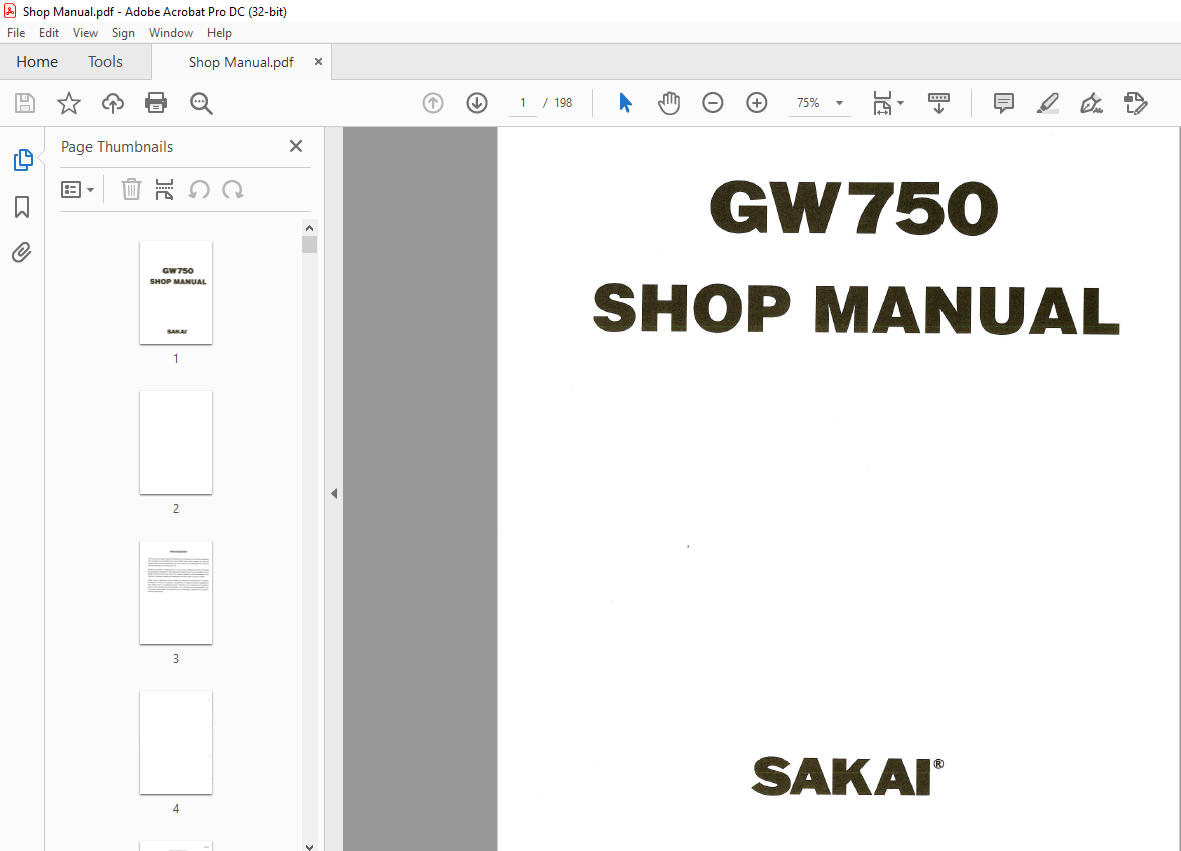Choose the Selection arrow tool

(625, 103)
